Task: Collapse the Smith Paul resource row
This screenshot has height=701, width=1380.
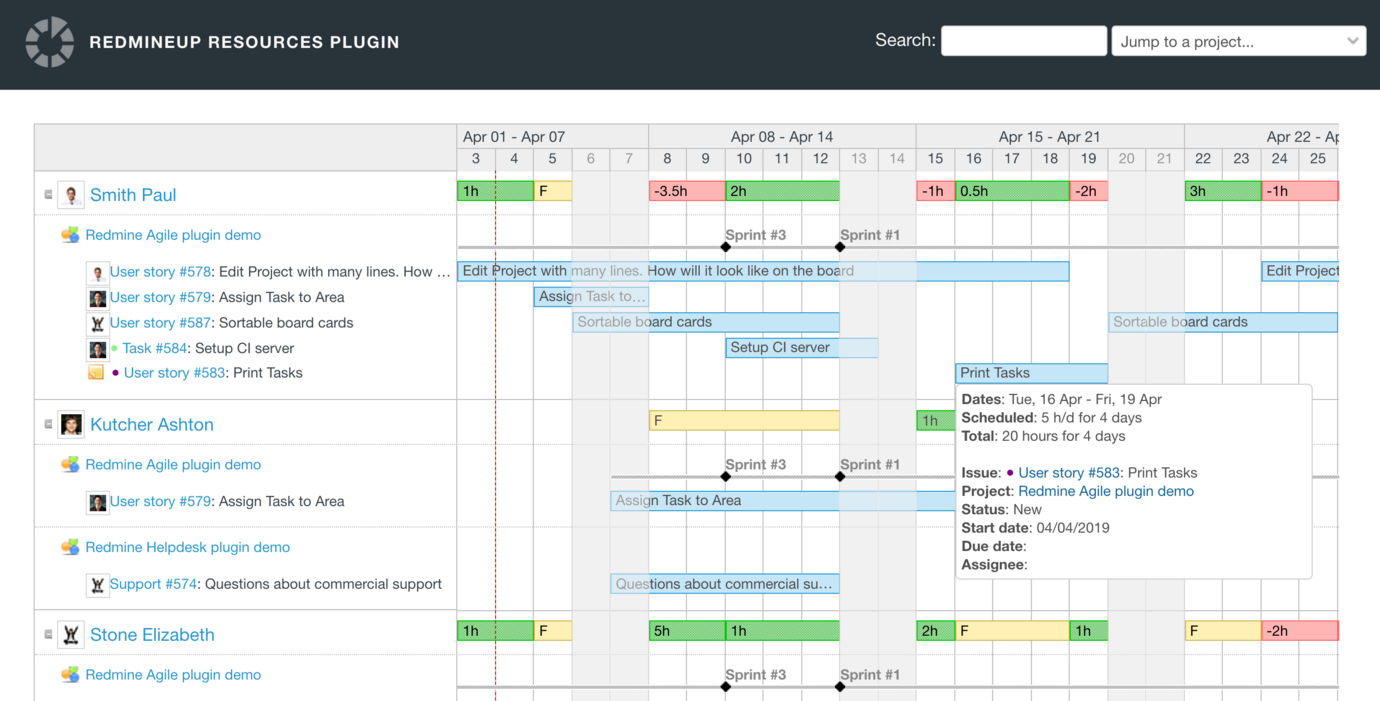Action: [x=47, y=194]
